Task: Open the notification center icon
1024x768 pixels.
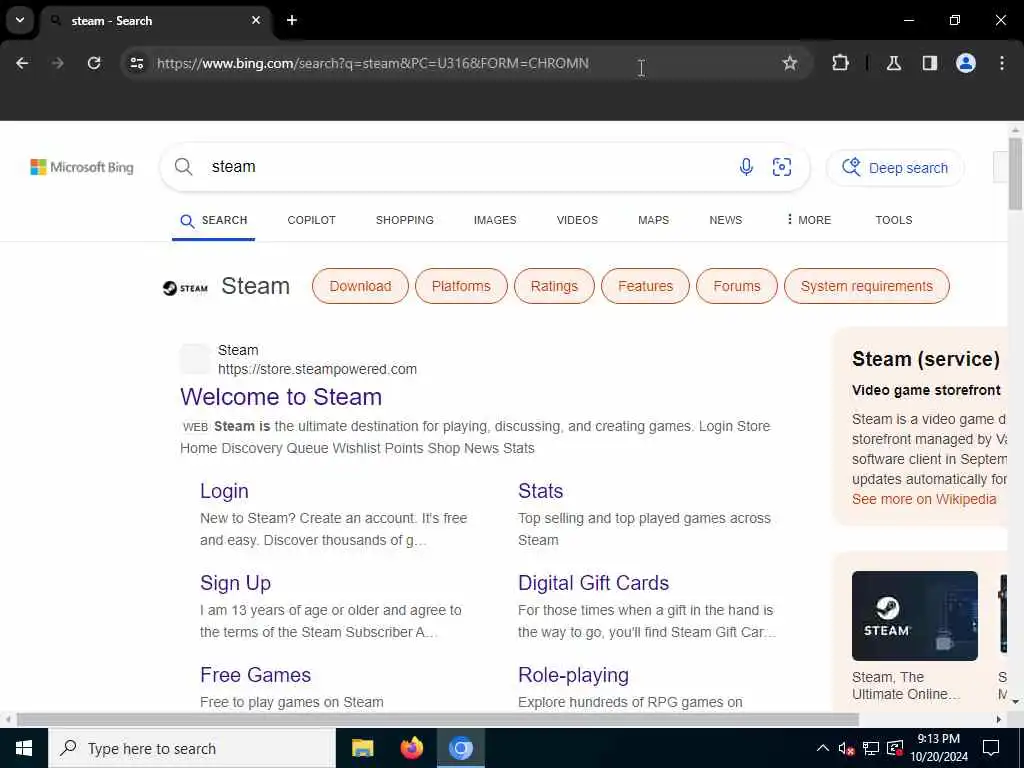Action: tap(991, 748)
